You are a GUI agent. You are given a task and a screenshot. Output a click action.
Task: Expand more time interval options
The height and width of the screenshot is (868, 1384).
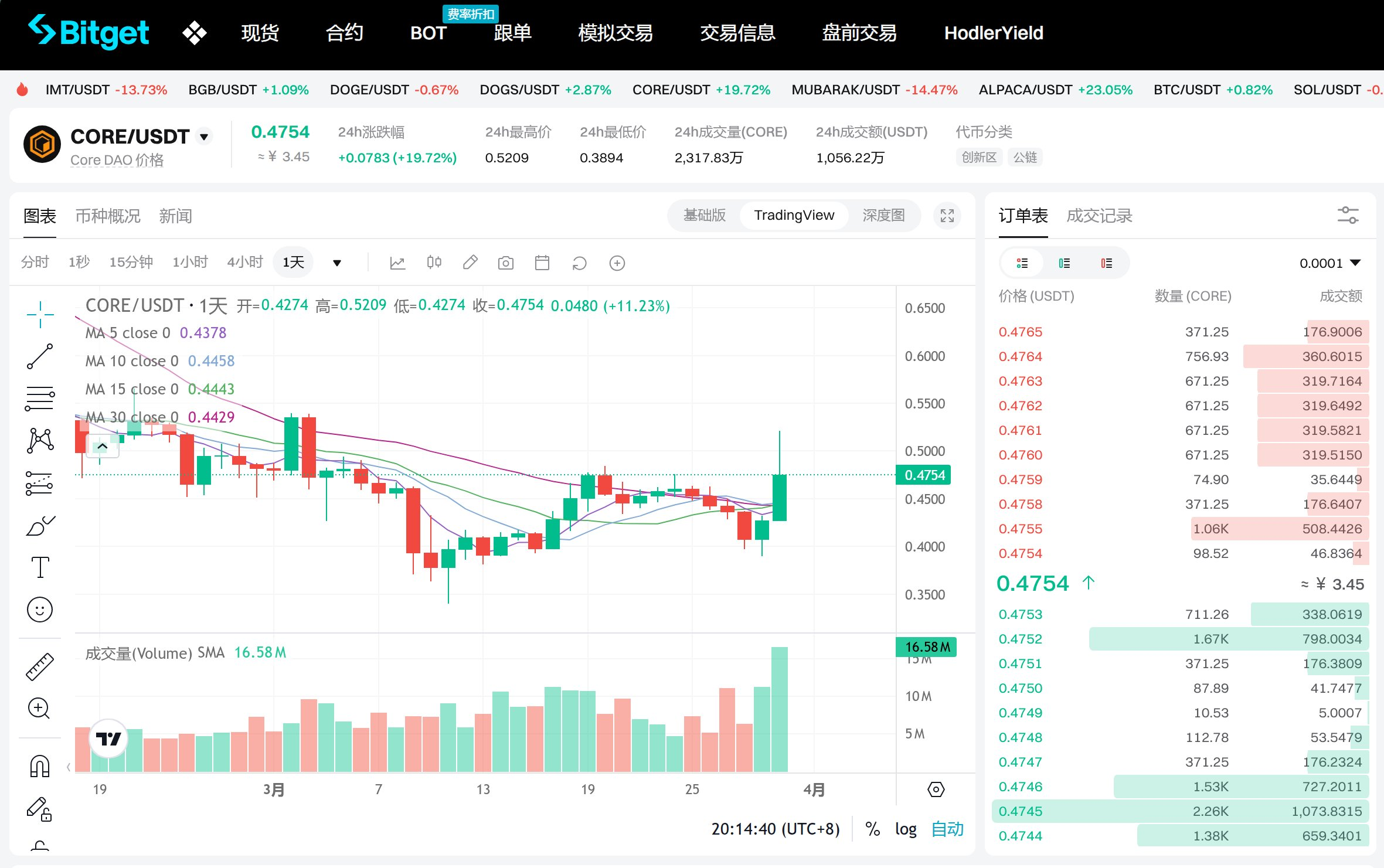click(337, 263)
